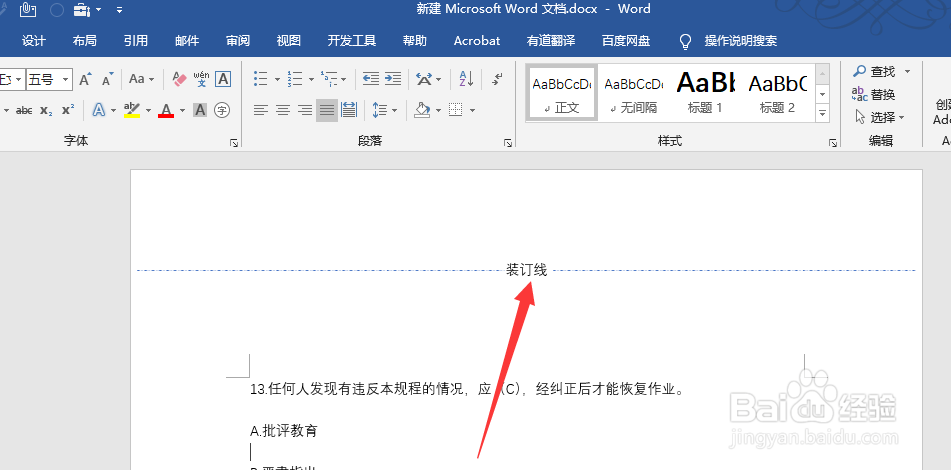Align text to the left
Screen dimensions: 951x470
coord(261,110)
